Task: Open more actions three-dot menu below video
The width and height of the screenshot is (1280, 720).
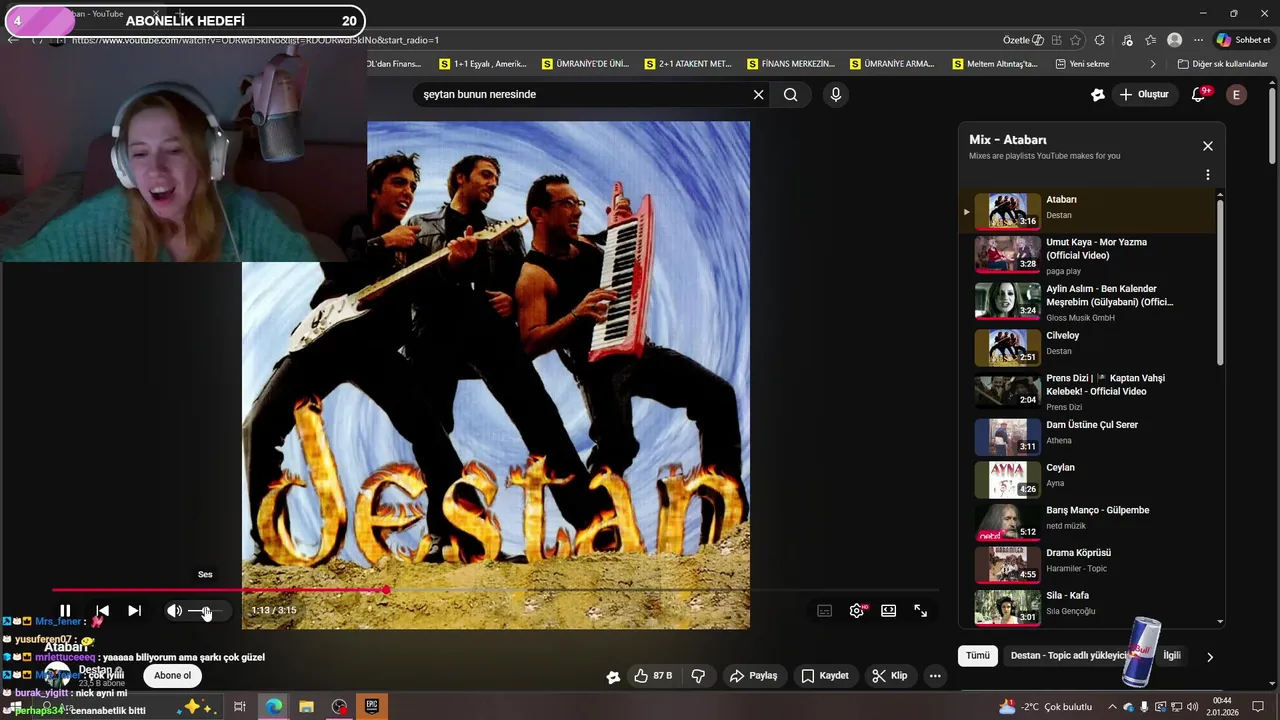Action: 935,676
